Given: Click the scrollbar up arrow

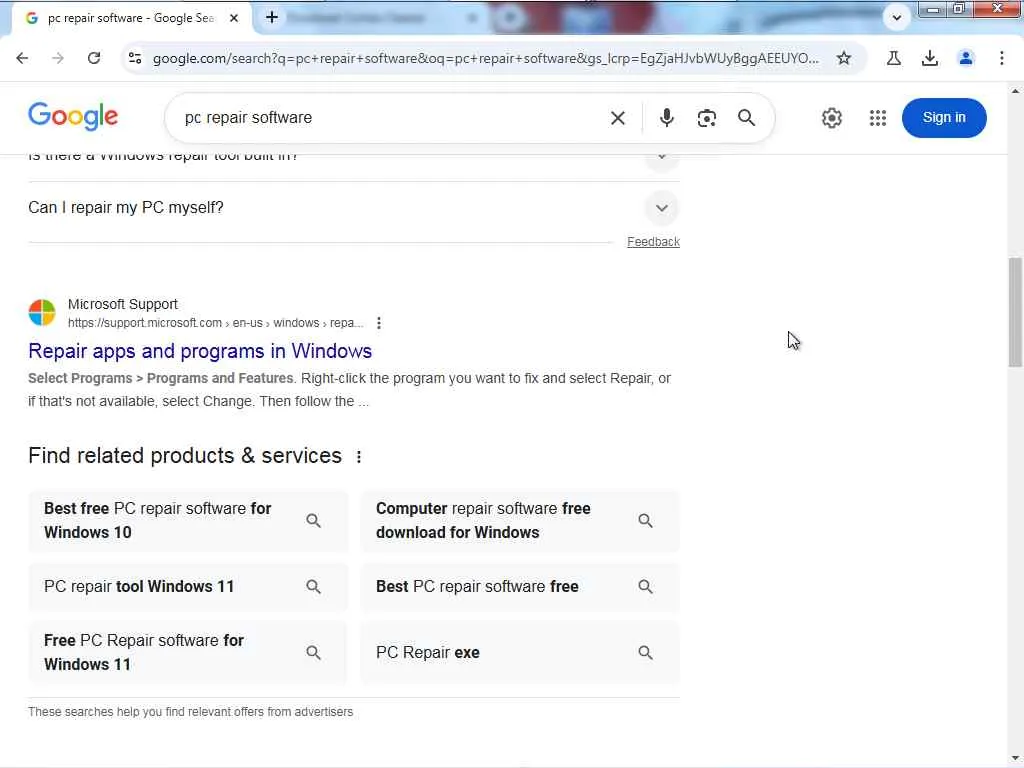Looking at the screenshot, I should (1015, 91).
